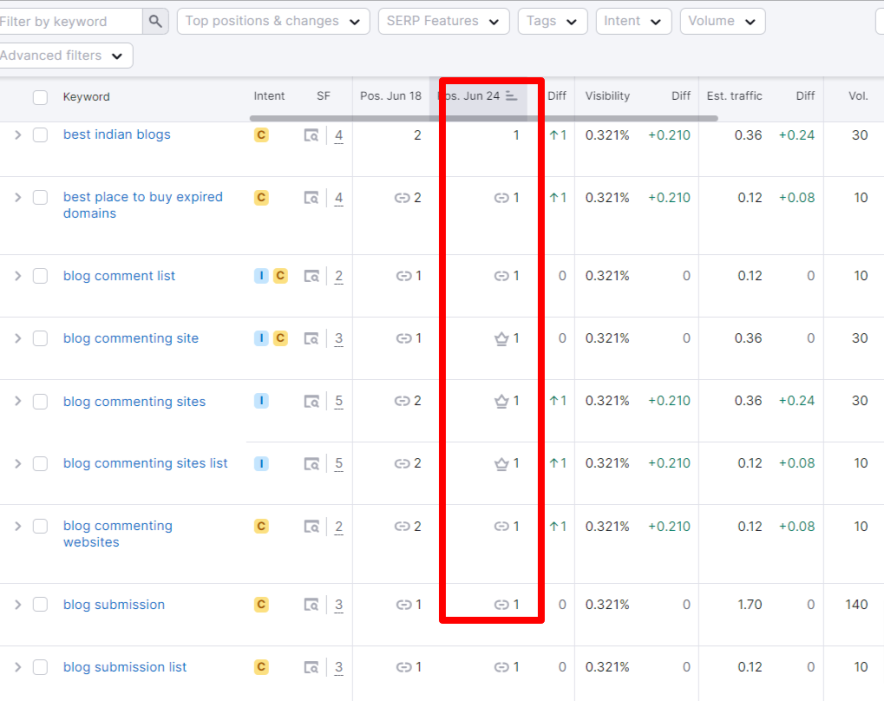The width and height of the screenshot is (884, 701).
Task: Toggle the select-all checkbox in header
Action: point(40,97)
